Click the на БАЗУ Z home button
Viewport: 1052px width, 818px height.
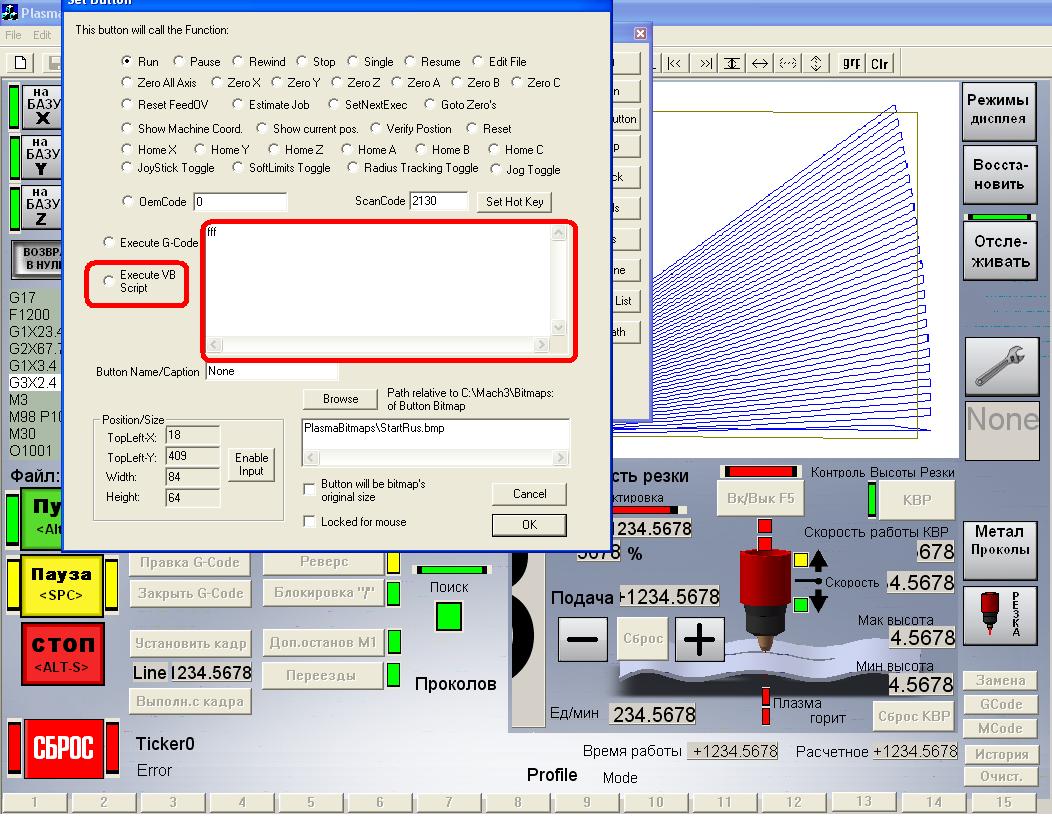point(42,207)
